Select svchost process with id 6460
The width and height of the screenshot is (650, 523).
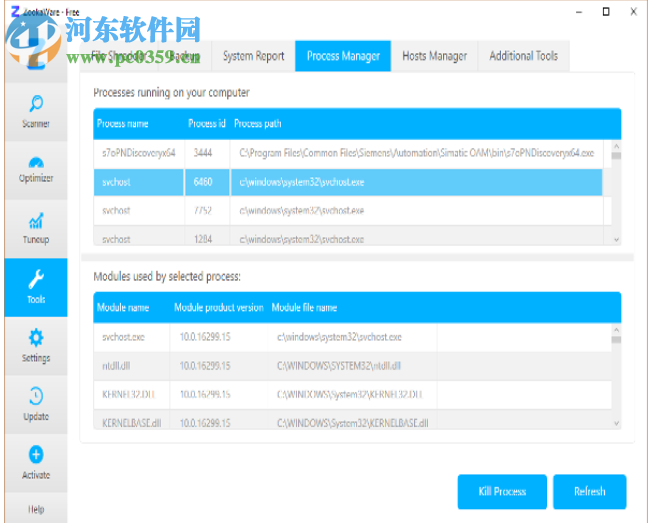pos(348,182)
